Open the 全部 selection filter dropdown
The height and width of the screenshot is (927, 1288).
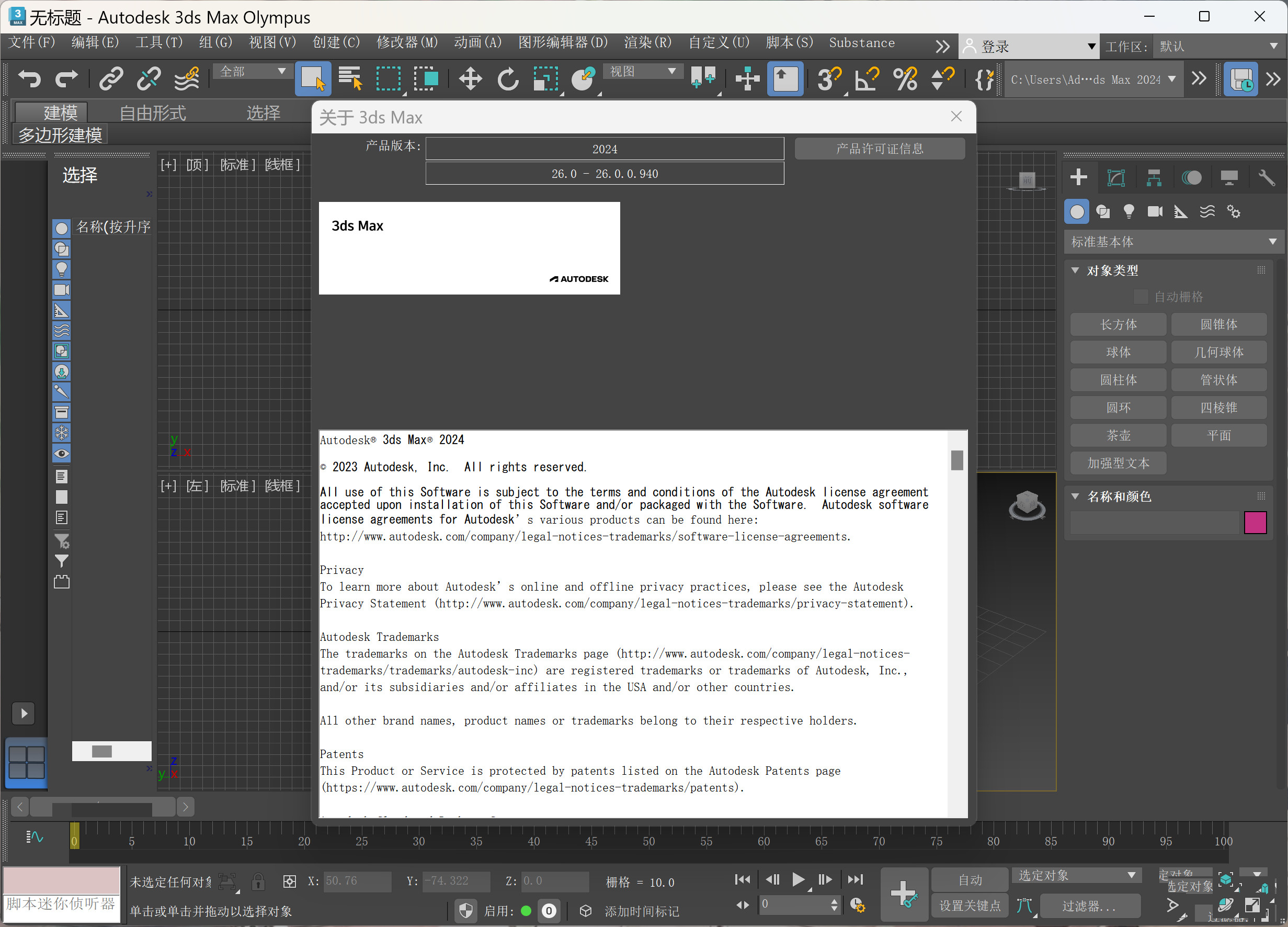(x=252, y=72)
